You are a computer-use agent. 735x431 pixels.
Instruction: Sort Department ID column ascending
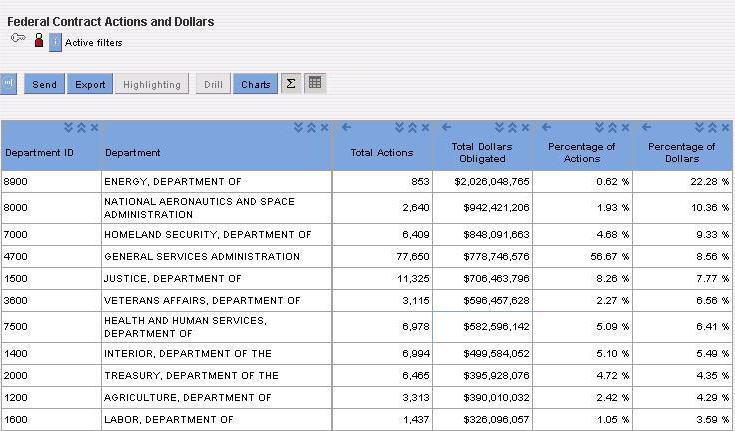pos(81,127)
